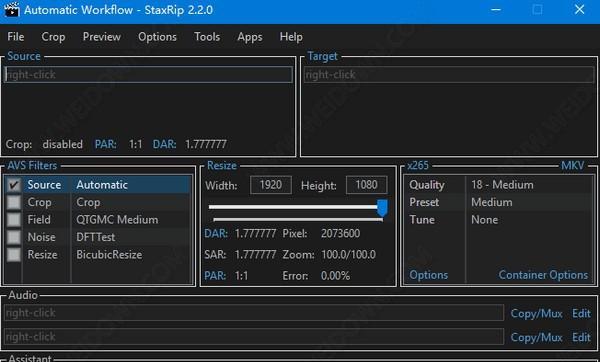Click the SAR value in Resize panel
This screenshot has width=600, height=362.
255,255
